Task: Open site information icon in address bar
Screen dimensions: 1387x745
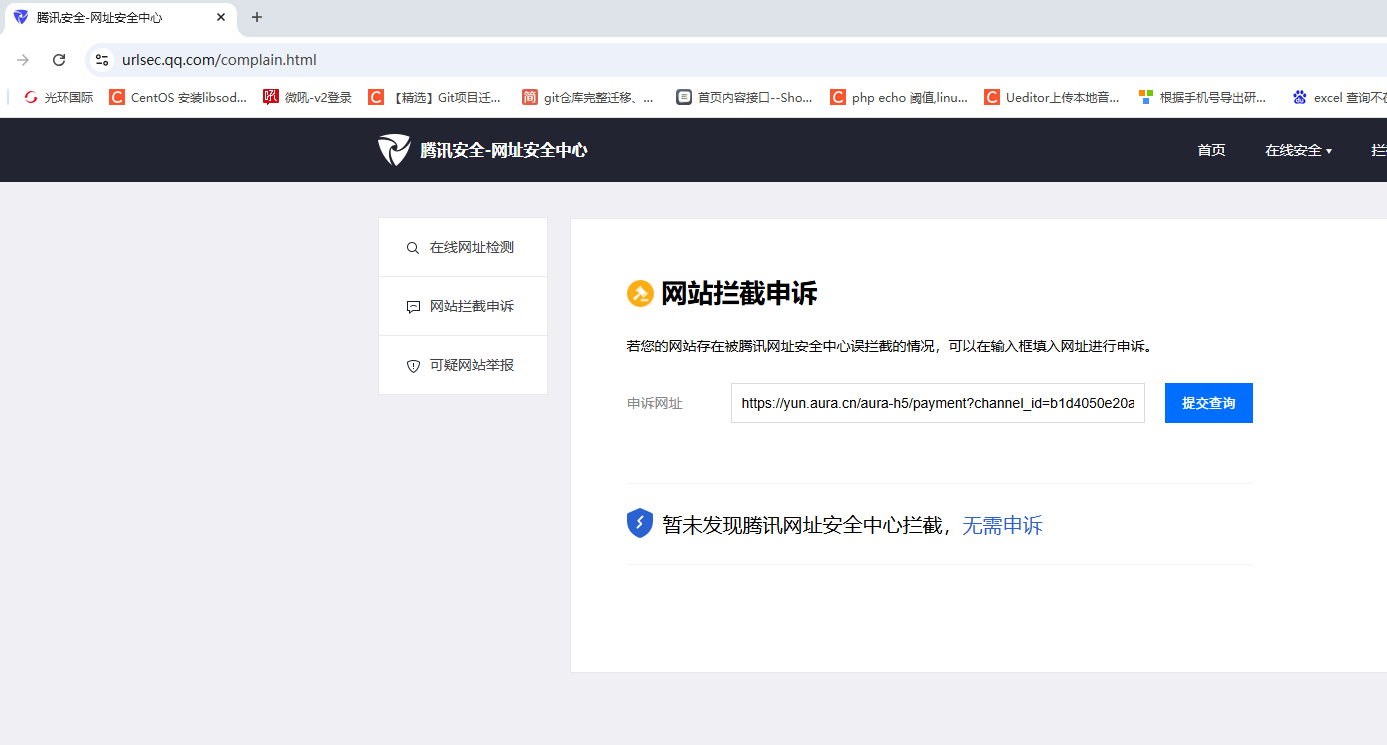Action: [x=102, y=60]
